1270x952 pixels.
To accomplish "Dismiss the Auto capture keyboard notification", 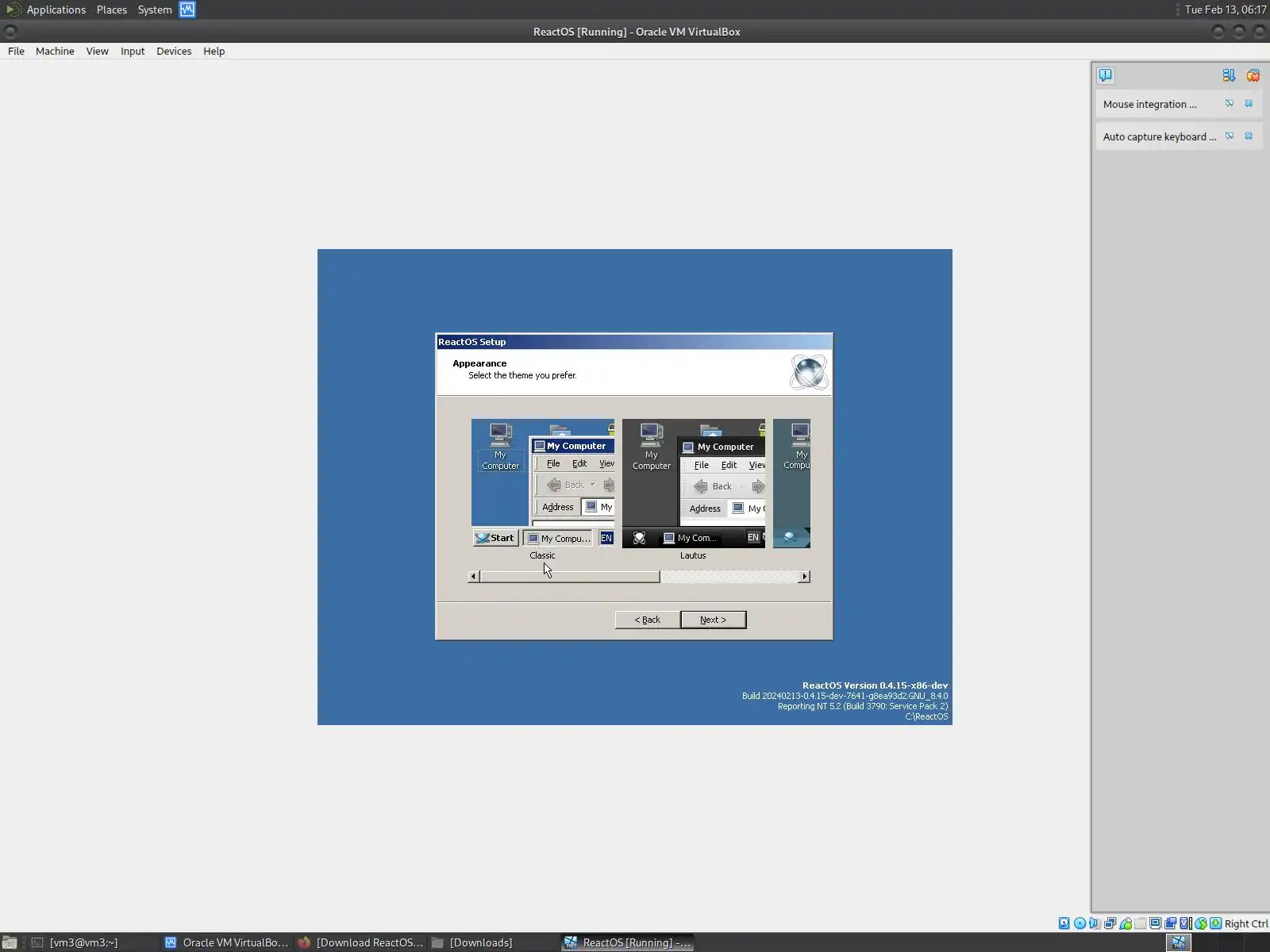I will coord(1249,136).
